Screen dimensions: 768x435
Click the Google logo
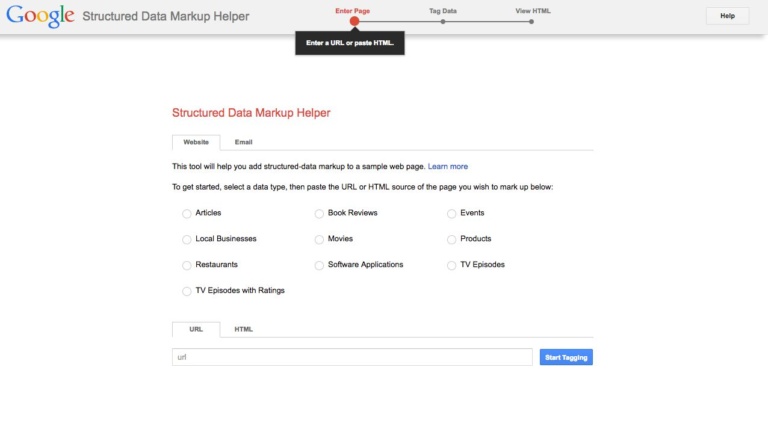[39, 16]
